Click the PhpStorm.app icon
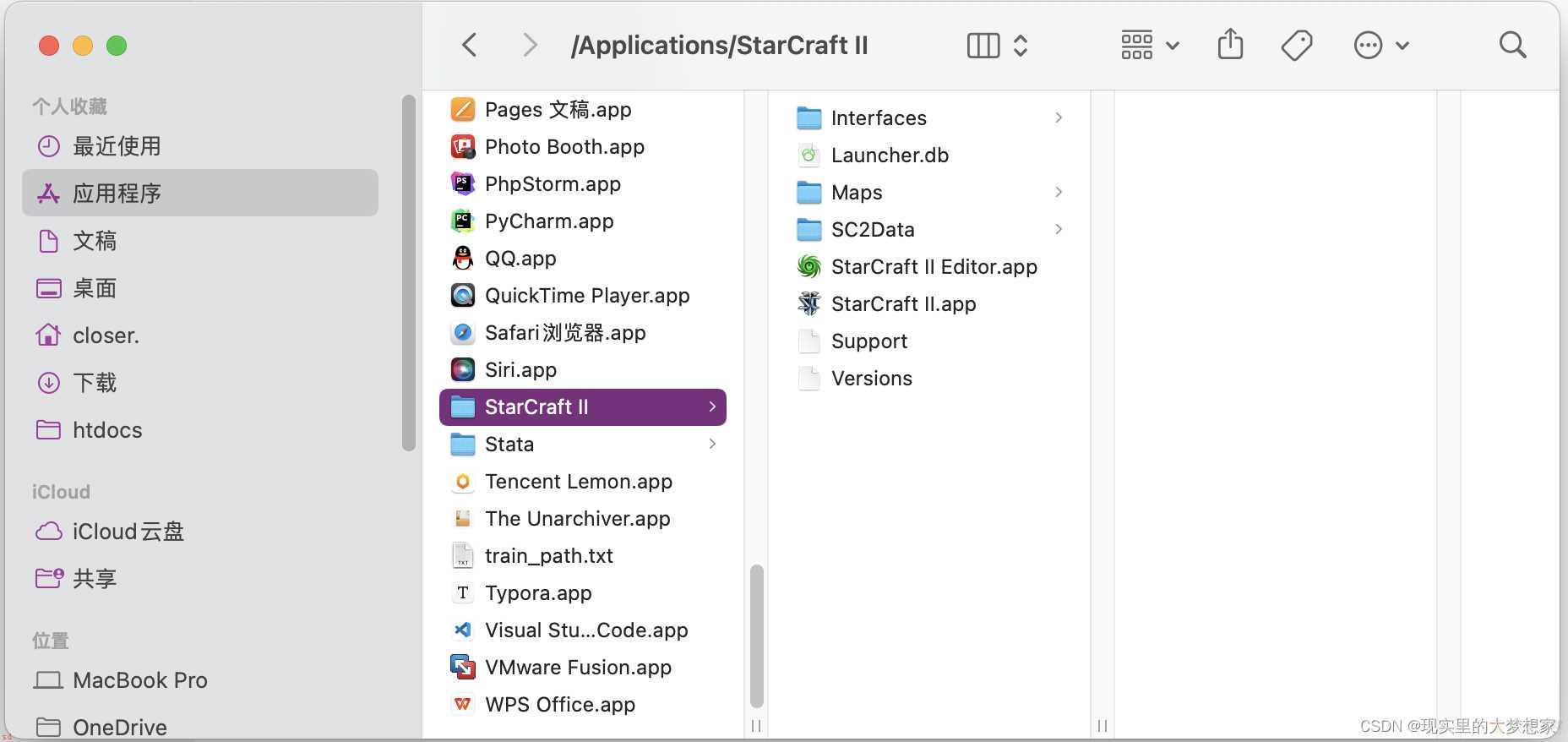 [463, 184]
